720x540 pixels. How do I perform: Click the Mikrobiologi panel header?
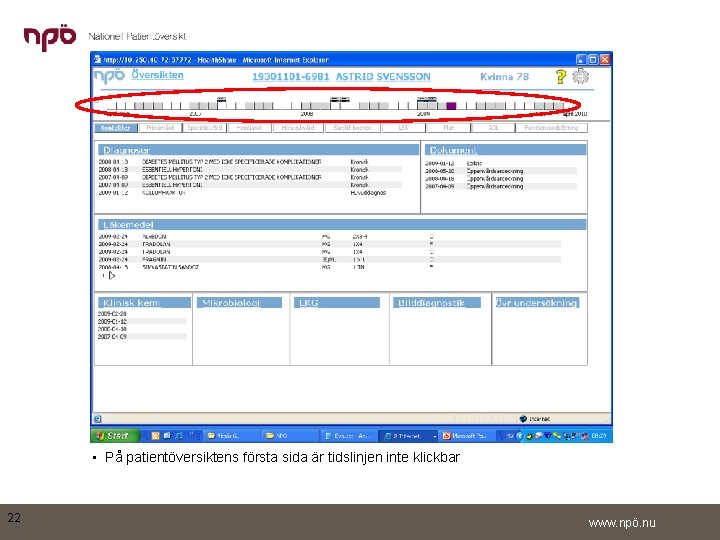pos(239,303)
